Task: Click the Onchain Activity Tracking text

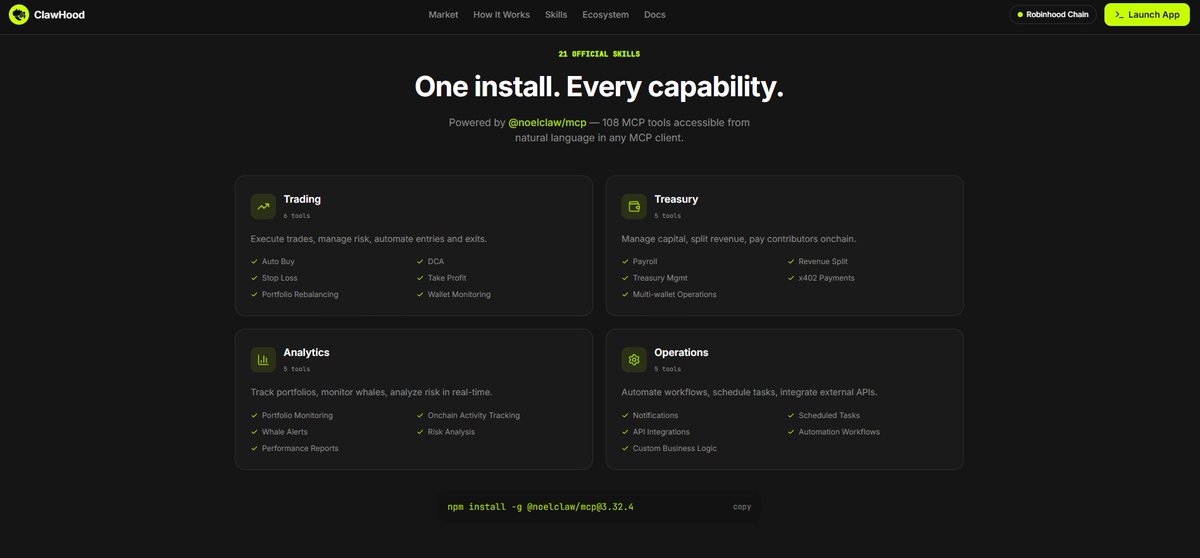Action: click(x=474, y=415)
